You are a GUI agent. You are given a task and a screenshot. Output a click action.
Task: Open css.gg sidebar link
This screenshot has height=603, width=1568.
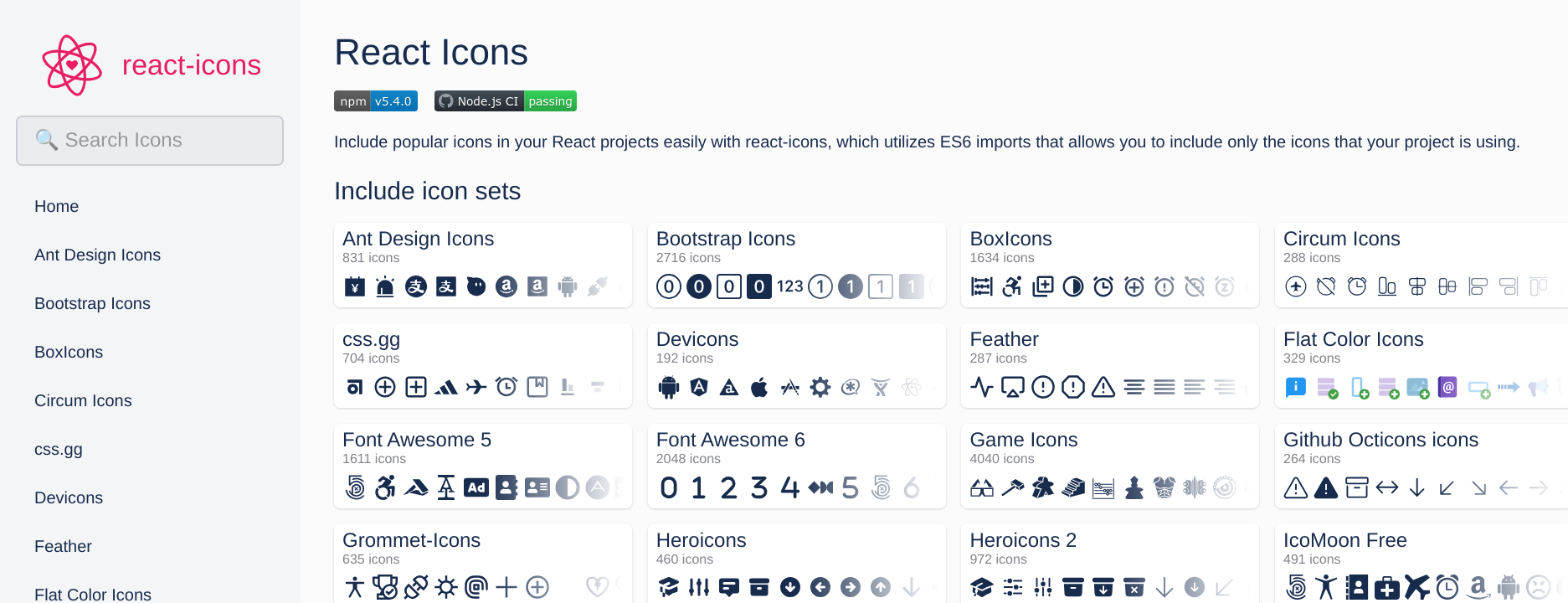(59, 449)
